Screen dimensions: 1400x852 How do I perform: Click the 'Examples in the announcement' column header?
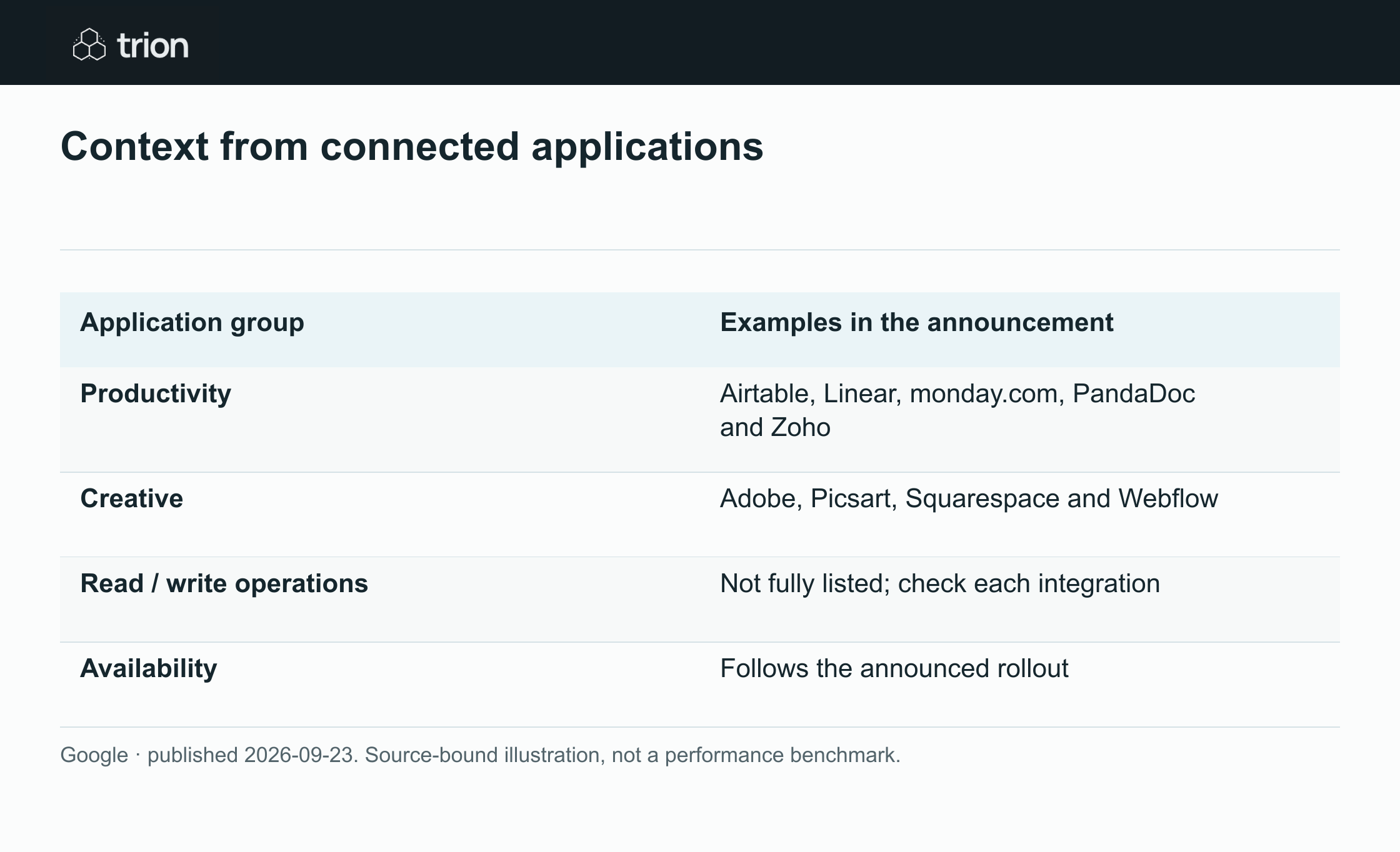coord(916,322)
